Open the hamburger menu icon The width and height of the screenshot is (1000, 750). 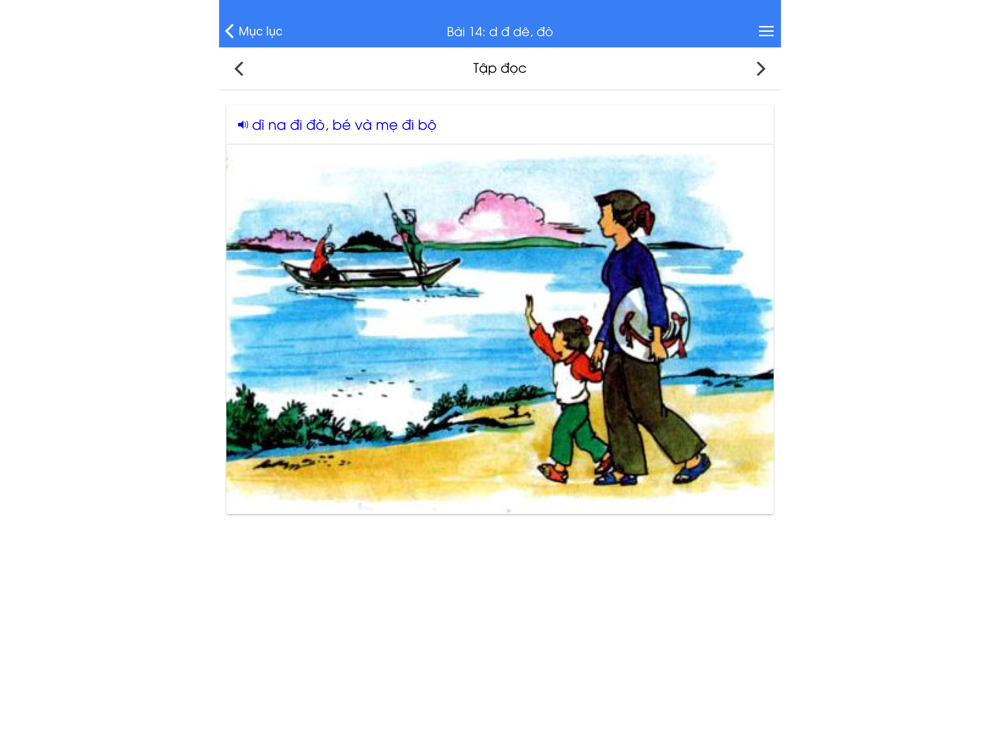[766, 31]
